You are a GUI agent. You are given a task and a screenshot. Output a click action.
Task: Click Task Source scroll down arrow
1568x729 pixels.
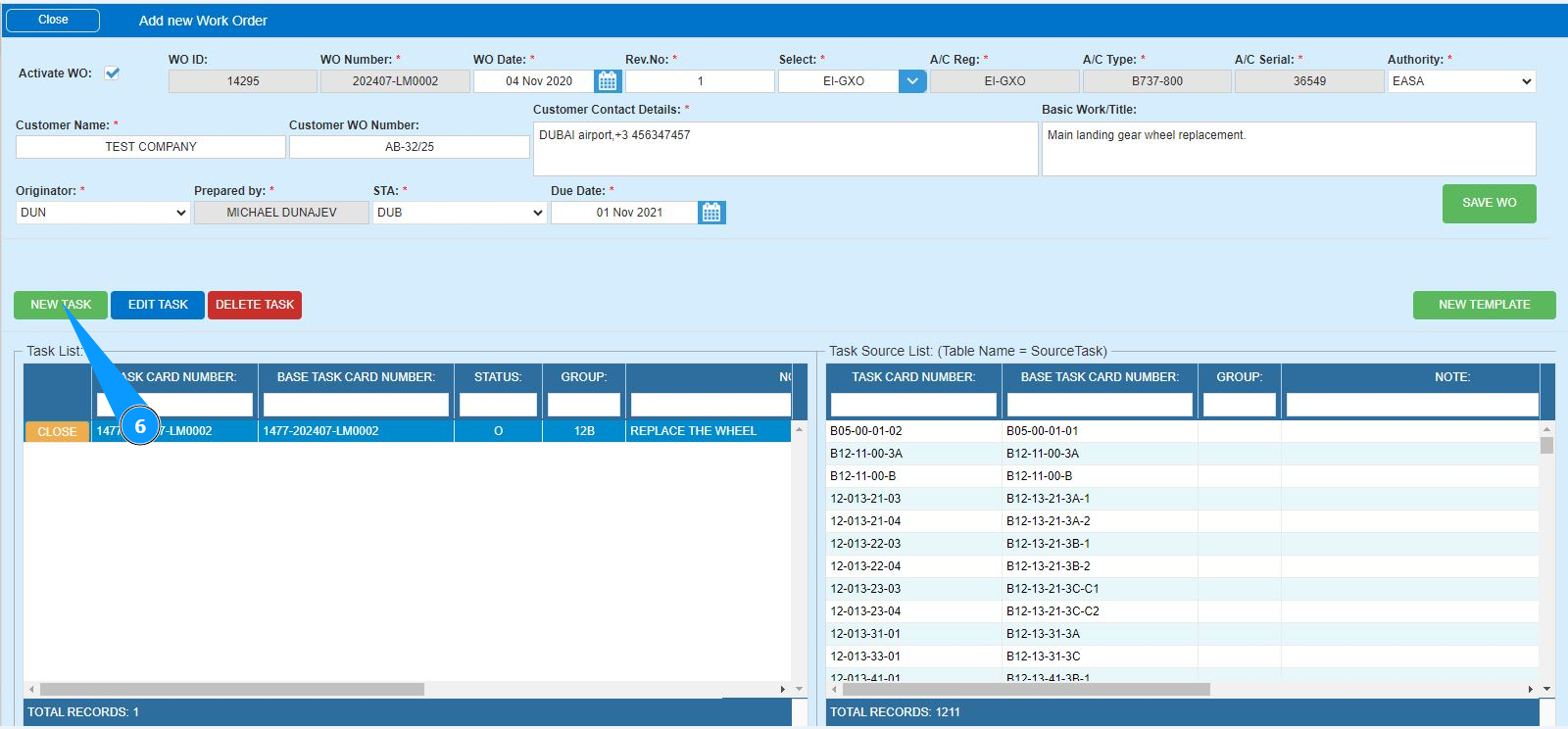[x=1546, y=689]
